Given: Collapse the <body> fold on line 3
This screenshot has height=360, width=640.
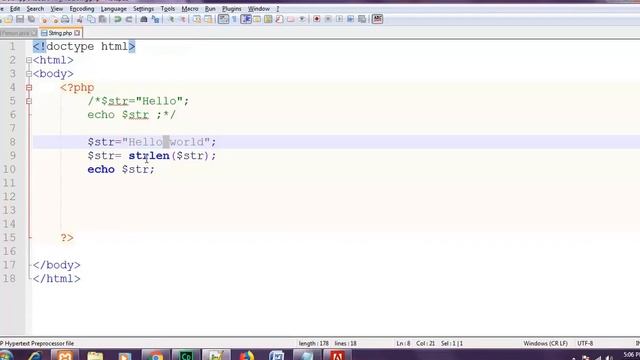Looking at the screenshot, I should [x=29, y=74].
